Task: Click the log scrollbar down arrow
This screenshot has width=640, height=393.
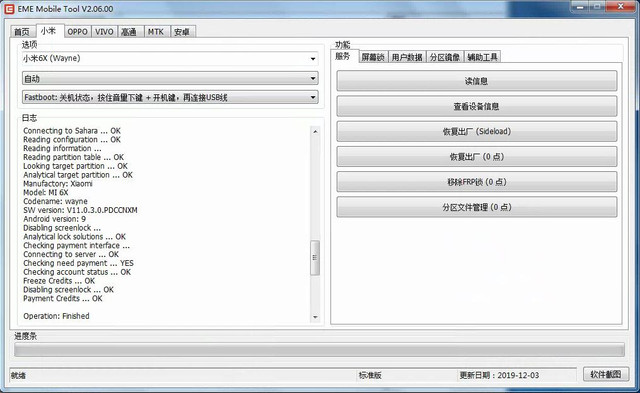Action: click(315, 317)
